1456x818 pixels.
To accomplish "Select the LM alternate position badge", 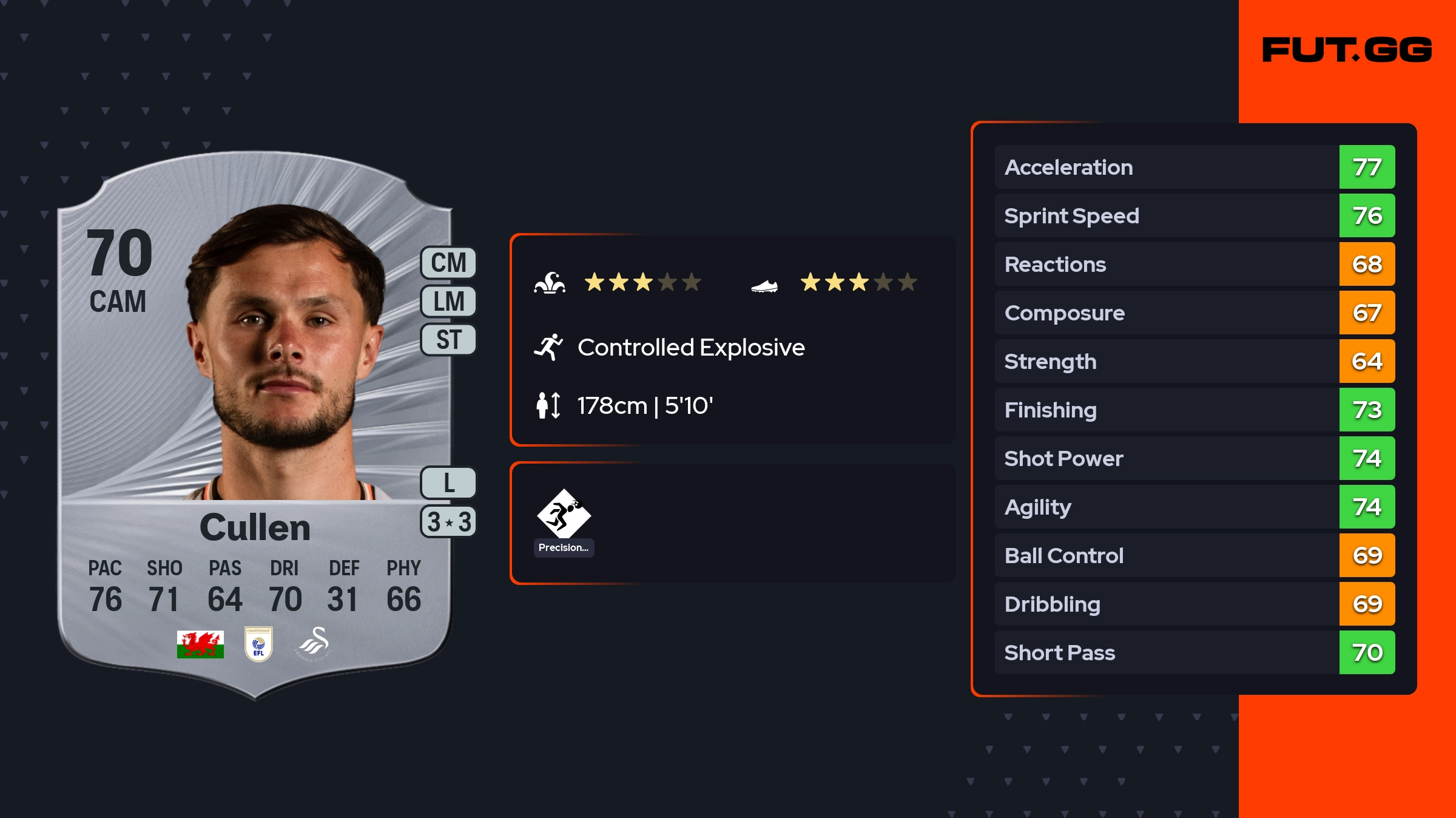I will click(448, 302).
